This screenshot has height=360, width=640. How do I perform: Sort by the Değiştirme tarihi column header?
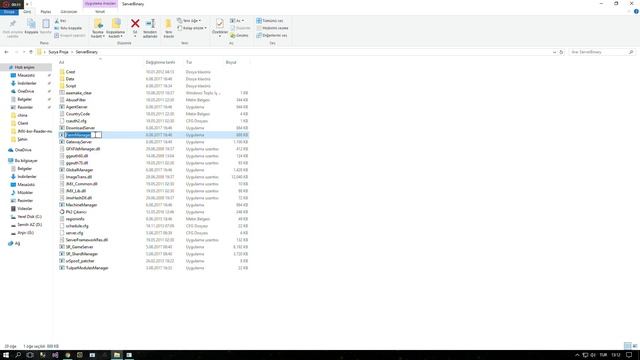click(x=160, y=62)
